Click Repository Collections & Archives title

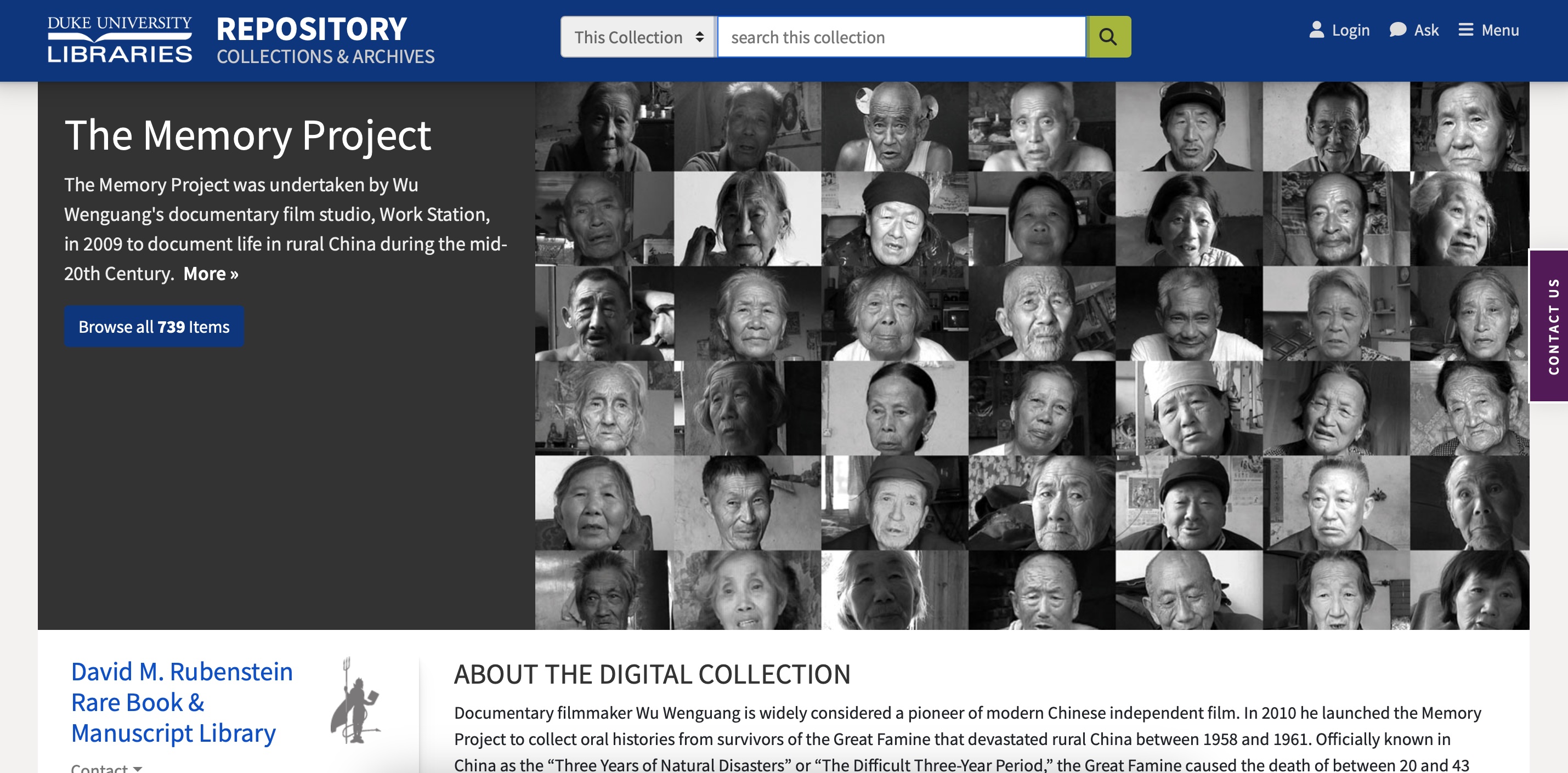click(x=325, y=39)
